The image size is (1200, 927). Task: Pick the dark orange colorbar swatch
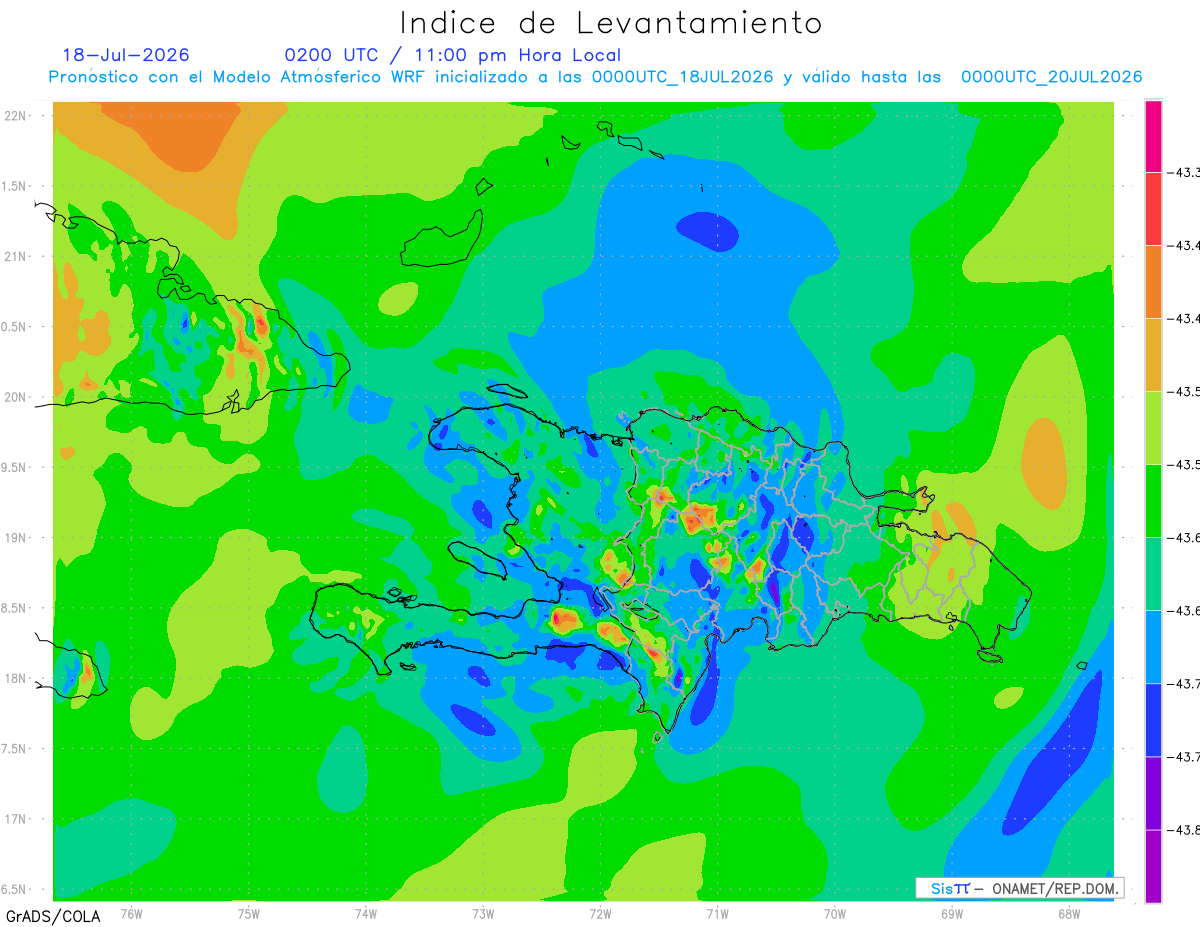coord(1153,281)
